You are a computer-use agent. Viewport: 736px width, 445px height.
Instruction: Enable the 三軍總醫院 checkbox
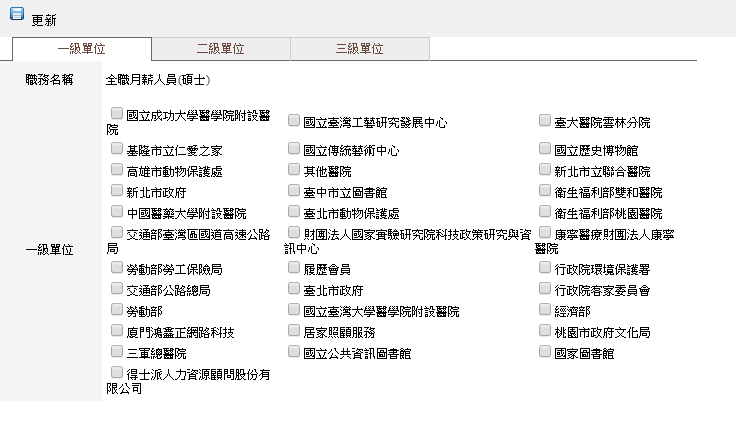pos(117,352)
